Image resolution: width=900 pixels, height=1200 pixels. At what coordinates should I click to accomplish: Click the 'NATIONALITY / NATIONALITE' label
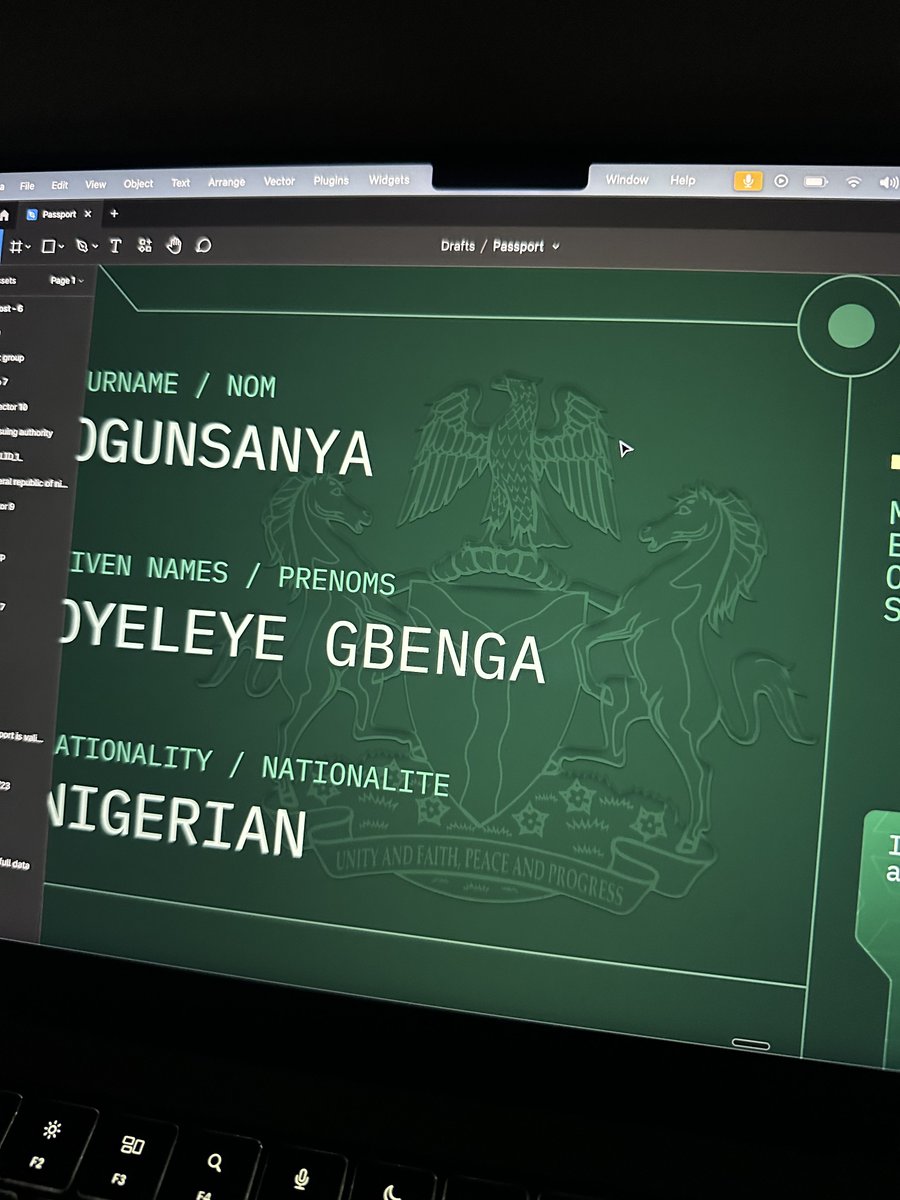[253, 767]
